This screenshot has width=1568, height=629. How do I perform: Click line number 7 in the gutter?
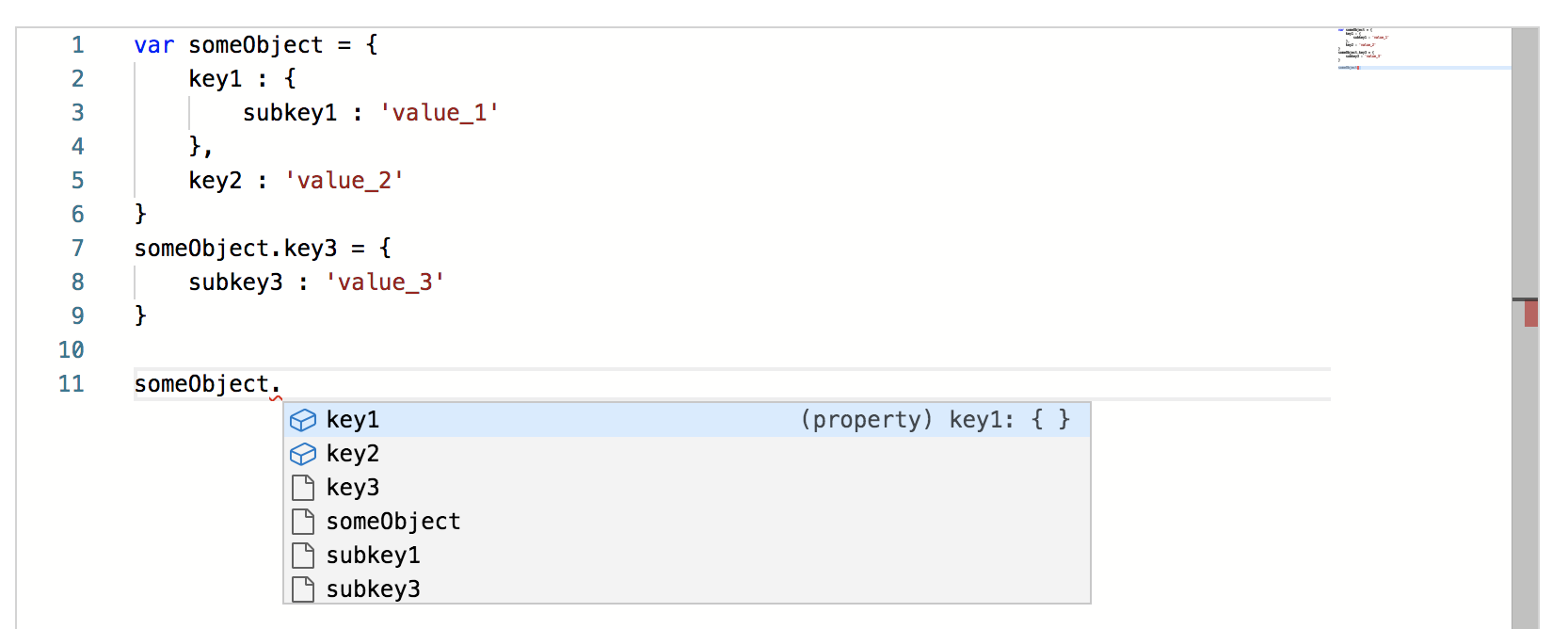pos(77,249)
